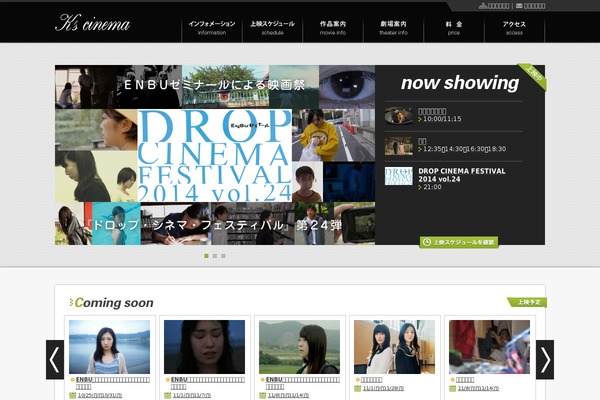Open fourth Coming soon image with two girls

pyautogui.click(x=395, y=347)
